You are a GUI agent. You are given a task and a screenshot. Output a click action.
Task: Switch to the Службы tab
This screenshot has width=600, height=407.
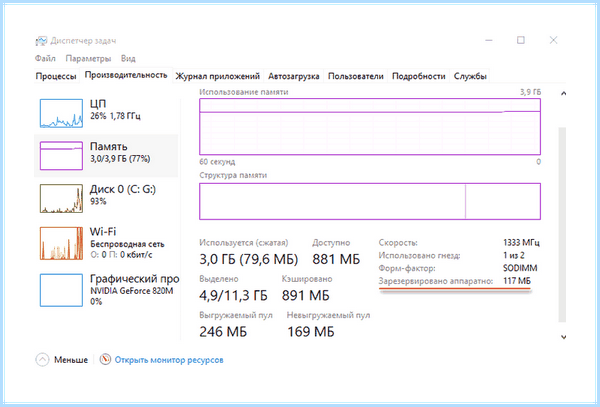(470, 76)
